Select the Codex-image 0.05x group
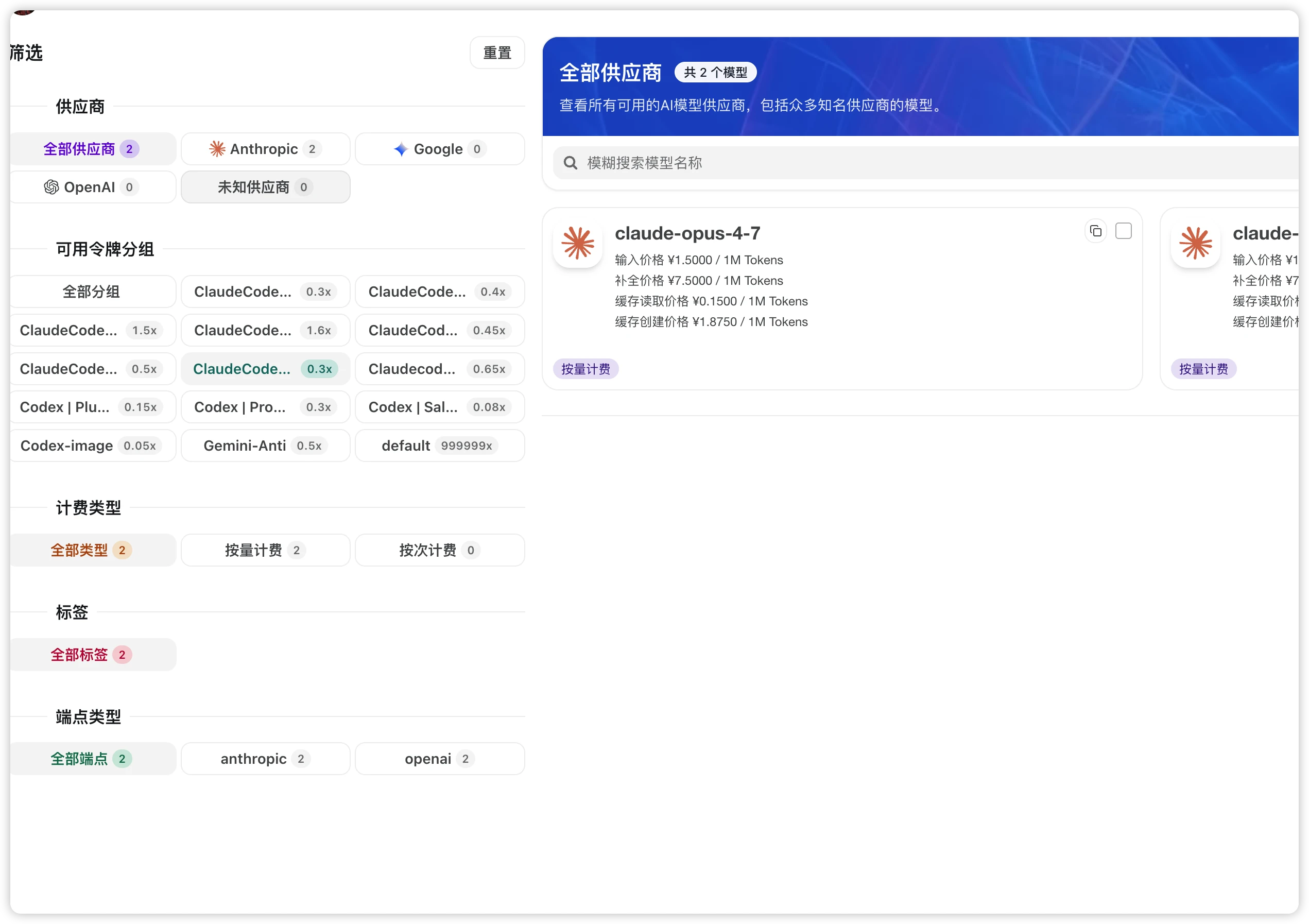Image resolution: width=1309 pixels, height=924 pixels. tap(93, 446)
